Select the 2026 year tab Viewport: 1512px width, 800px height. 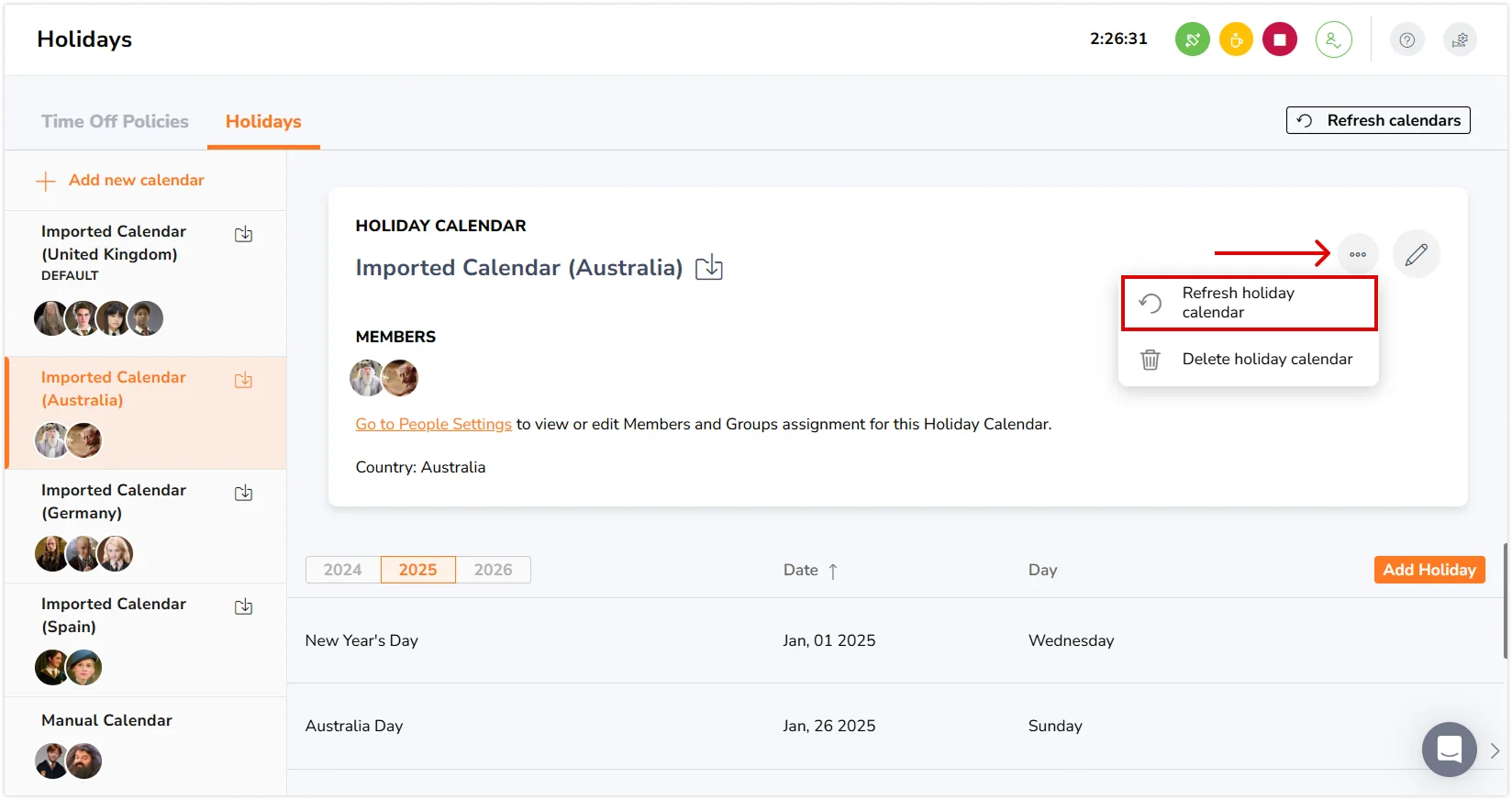click(493, 570)
